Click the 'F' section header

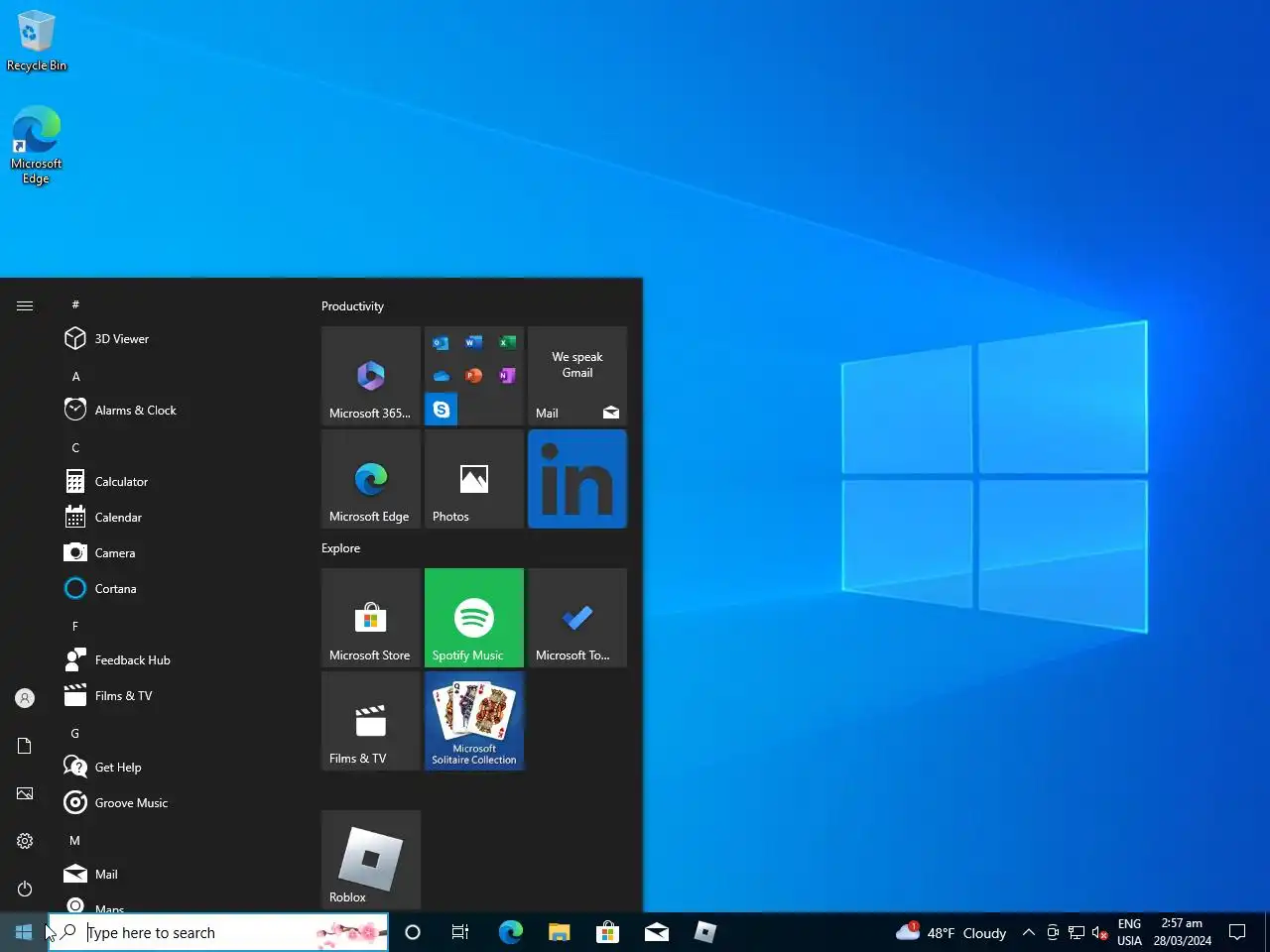tap(75, 627)
